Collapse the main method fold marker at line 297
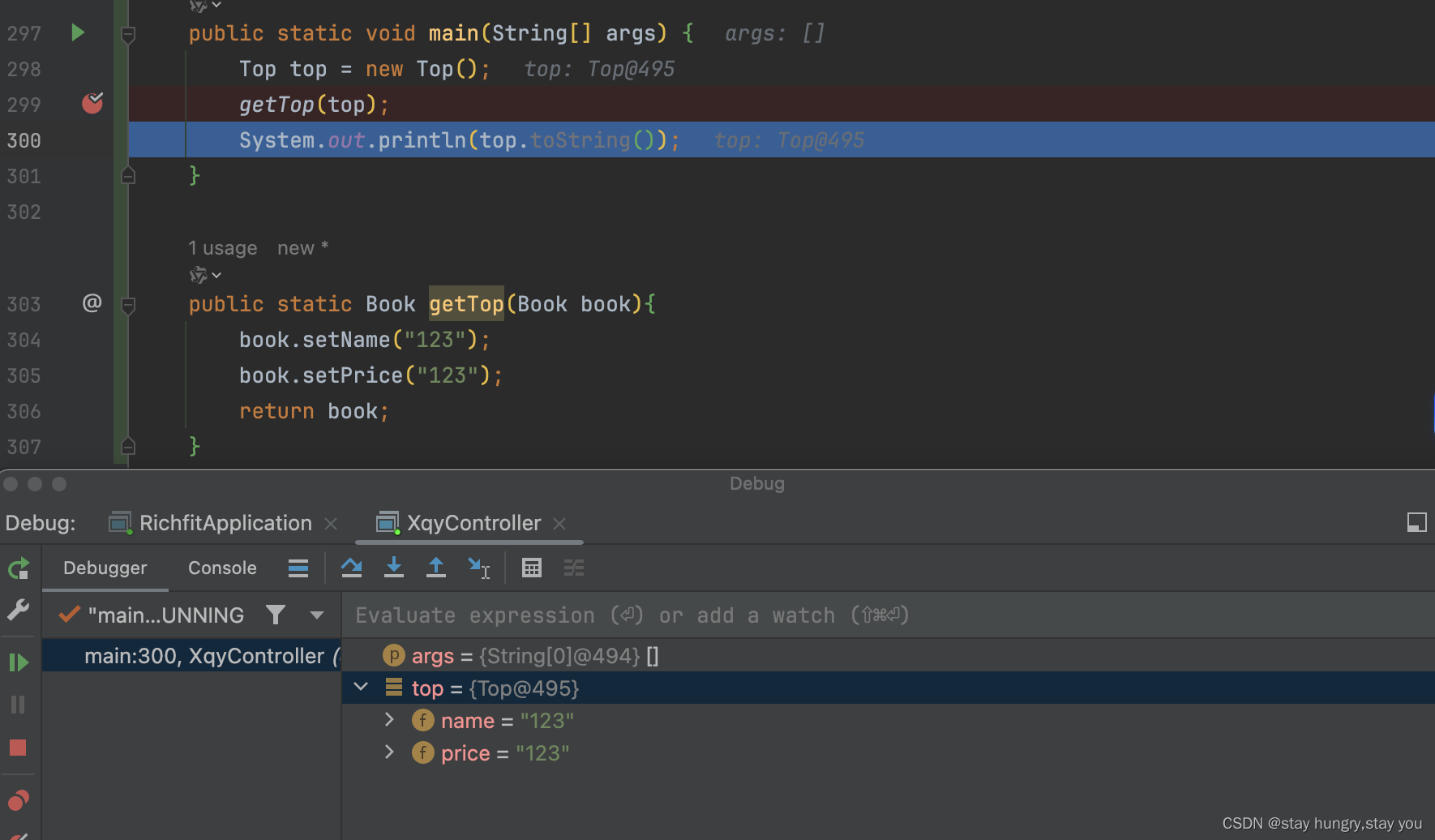This screenshot has width=1435, height=840. [x=128, y=34]
